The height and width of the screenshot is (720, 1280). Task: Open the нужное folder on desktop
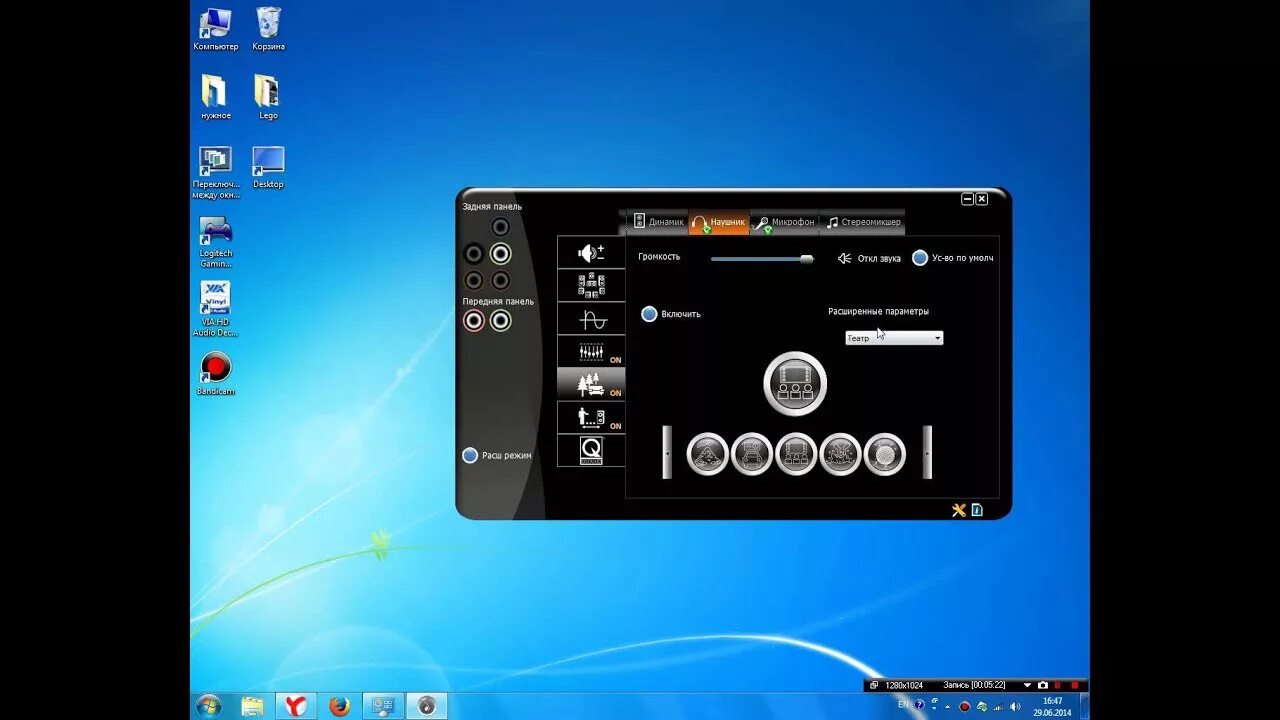pyautogui.click(x=215, y=98)
